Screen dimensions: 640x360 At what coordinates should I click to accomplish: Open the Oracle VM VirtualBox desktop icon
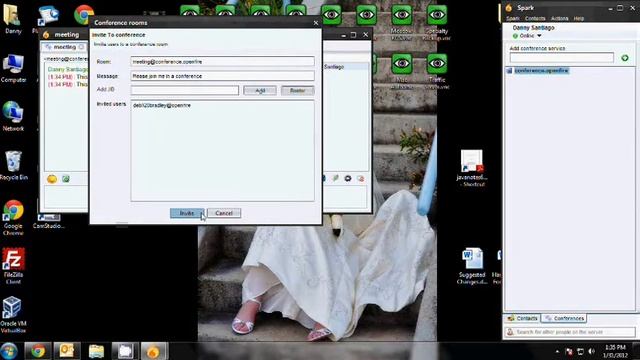pyautogui.click(x=13, y=314)
